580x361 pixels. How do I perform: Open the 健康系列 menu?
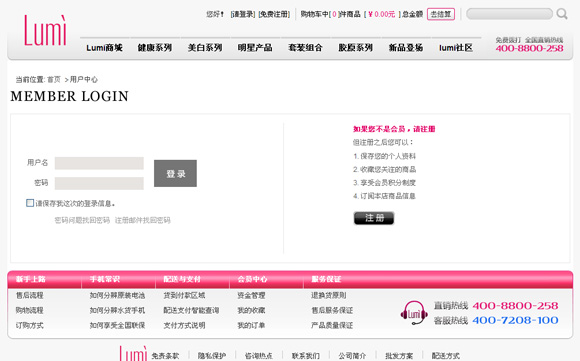click(x=155, y=48)
